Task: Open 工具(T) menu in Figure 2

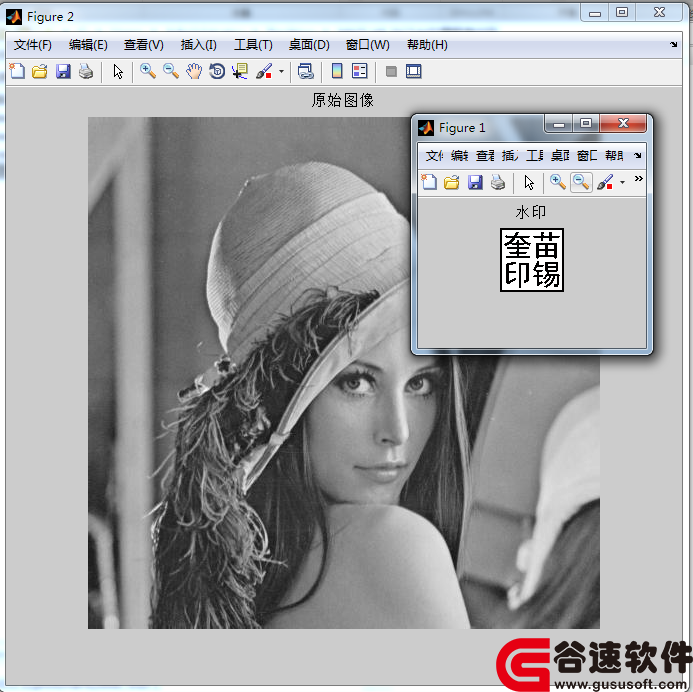Action: pos(253,45)
